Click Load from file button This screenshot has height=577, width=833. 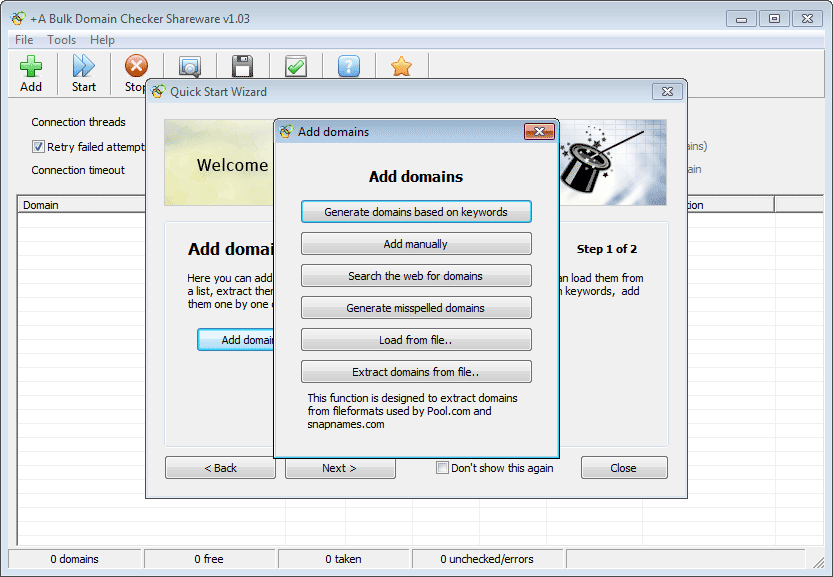pyautogui.click(x=416, y=340)
